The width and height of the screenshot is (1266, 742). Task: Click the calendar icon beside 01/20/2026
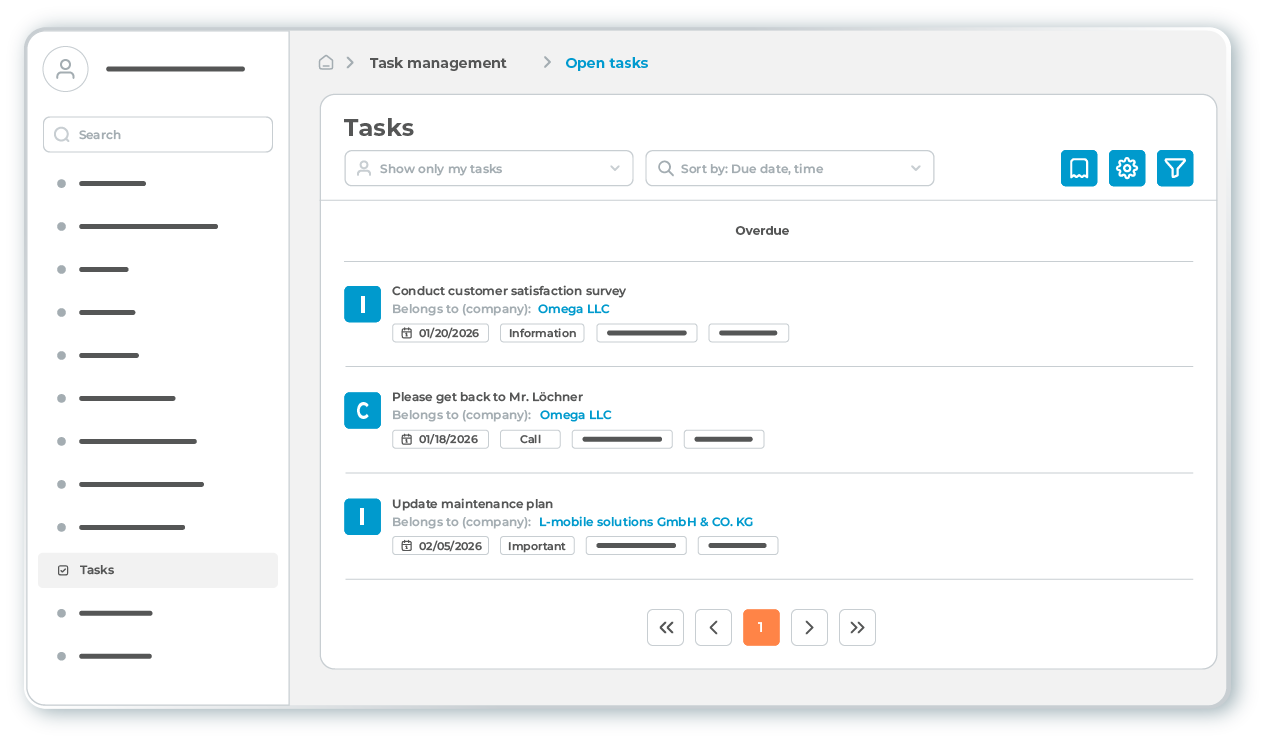tap(407, 333)
